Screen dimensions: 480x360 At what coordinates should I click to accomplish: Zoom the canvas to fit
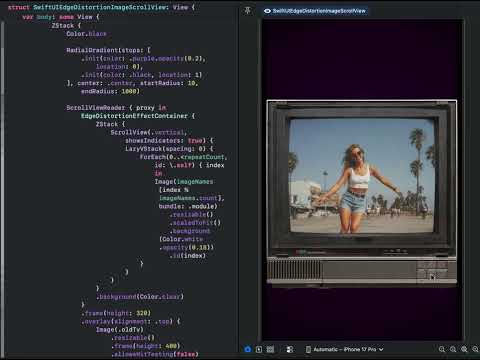pyautogui.click(x=464, y=349)
